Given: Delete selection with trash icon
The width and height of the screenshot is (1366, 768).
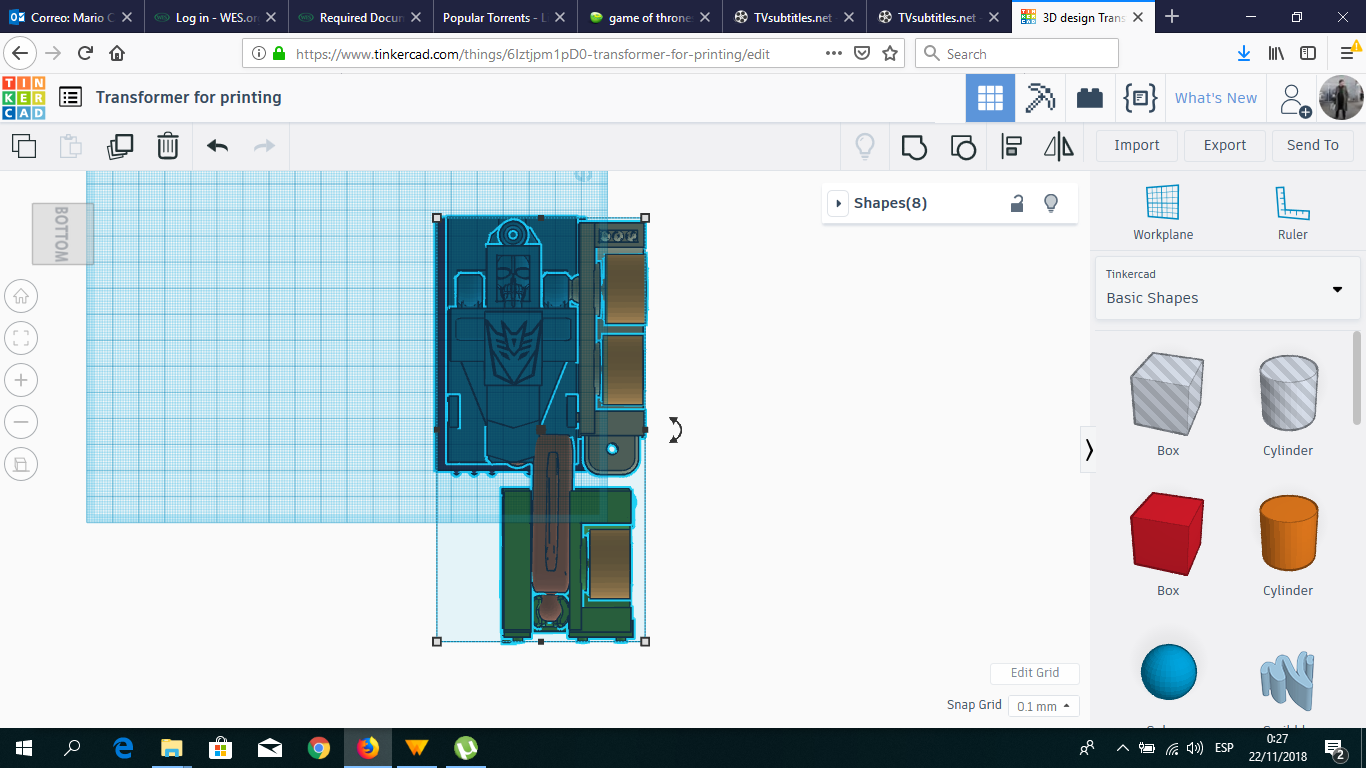Looking at the screenshot, I should tap(167, 146).
